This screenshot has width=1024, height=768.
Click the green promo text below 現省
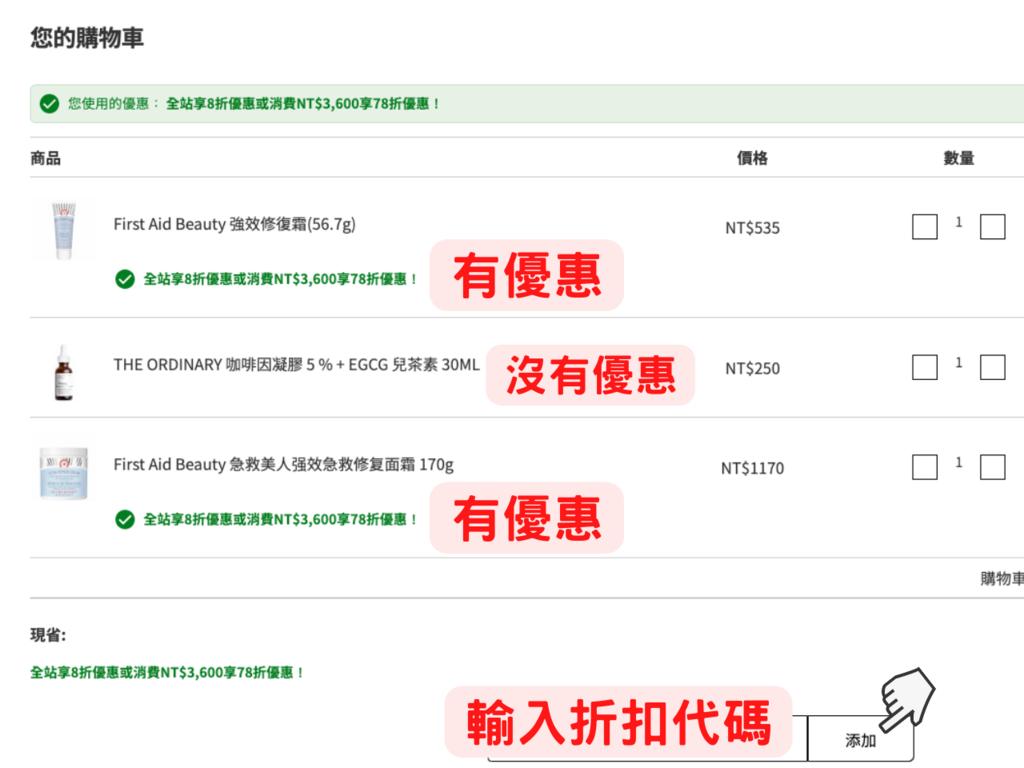pyautogui.click(x=167, y=672)
